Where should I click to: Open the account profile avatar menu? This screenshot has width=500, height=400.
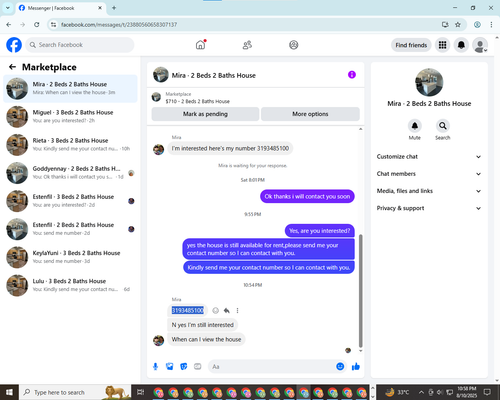[x=480, y=45]
